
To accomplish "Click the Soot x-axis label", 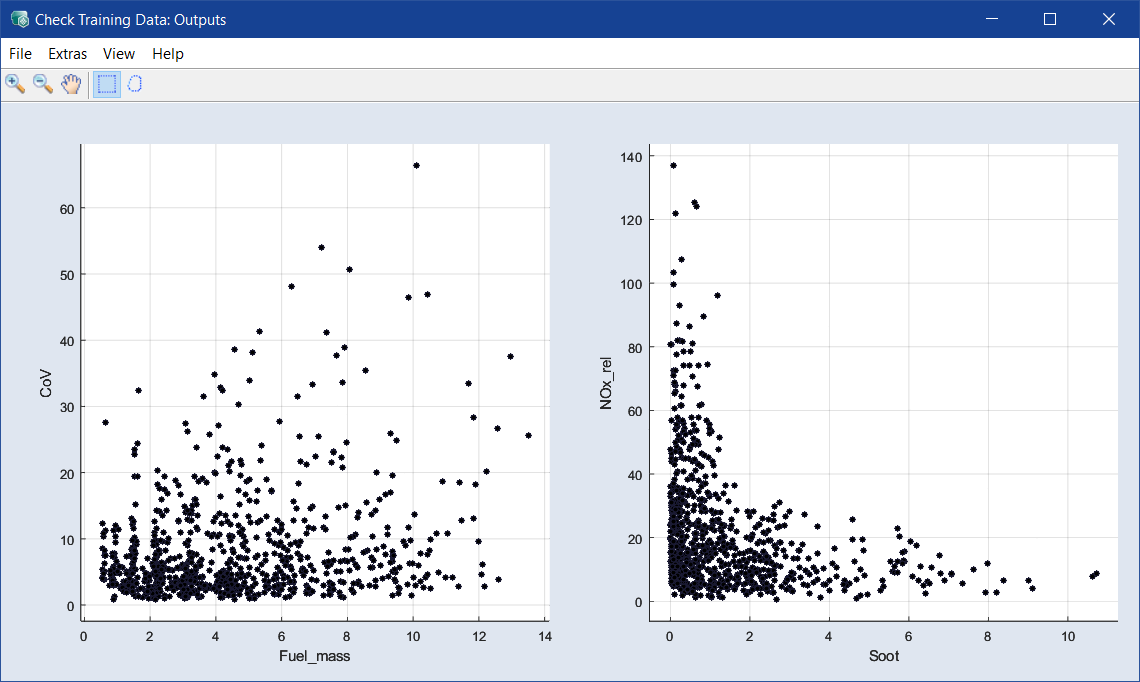I will click(883, 656).
